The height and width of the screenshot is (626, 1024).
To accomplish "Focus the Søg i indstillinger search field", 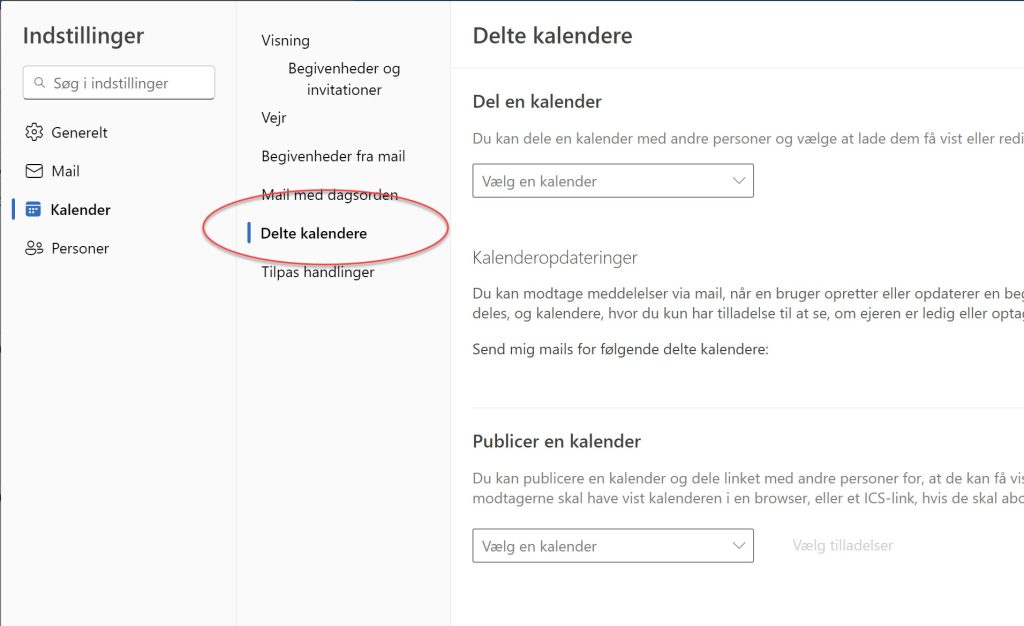I will tap(119, 83).
